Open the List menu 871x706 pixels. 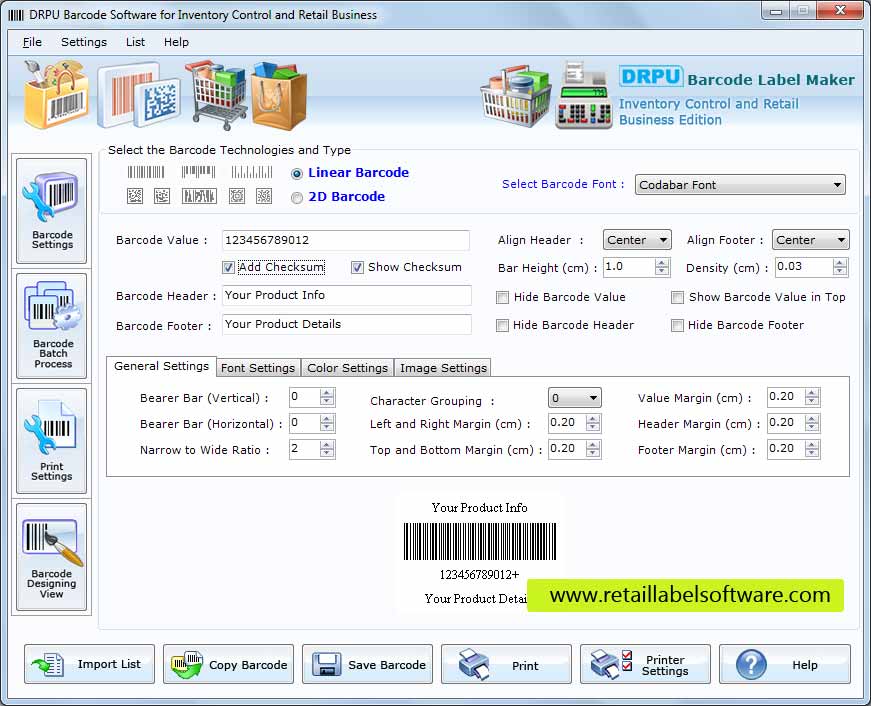[135, 42]
